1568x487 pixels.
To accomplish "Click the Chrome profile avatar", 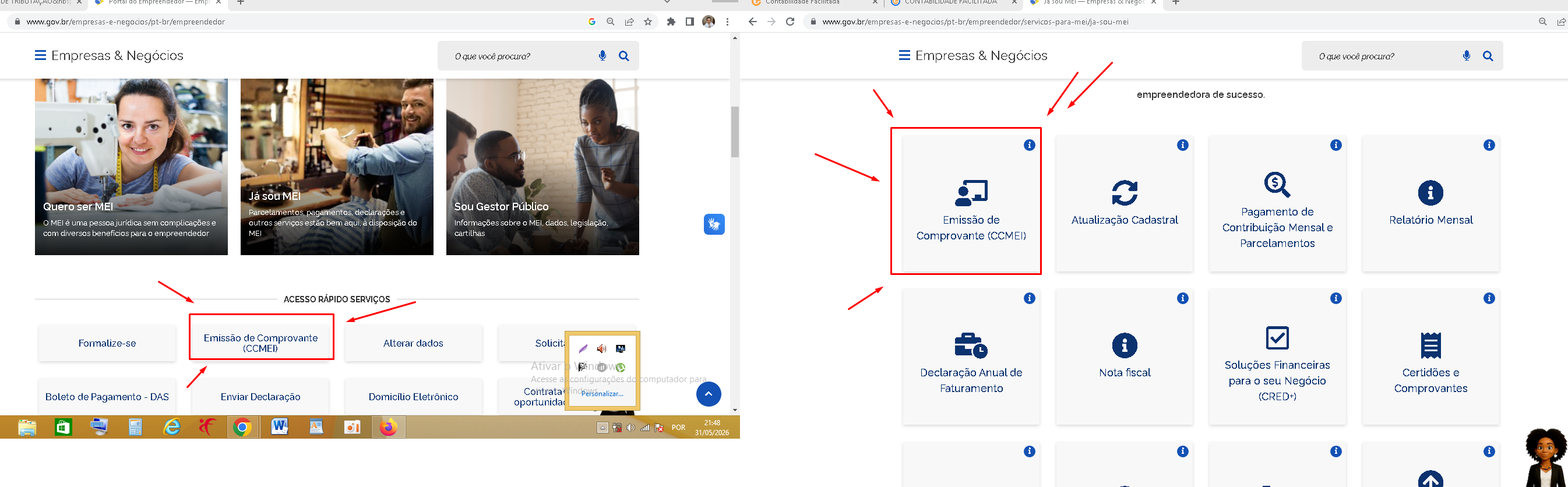I will [x=709, y=22].
